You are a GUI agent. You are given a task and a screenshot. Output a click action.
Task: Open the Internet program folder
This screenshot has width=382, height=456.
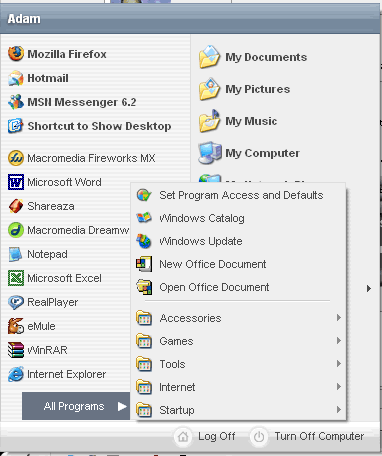point(239,387)
